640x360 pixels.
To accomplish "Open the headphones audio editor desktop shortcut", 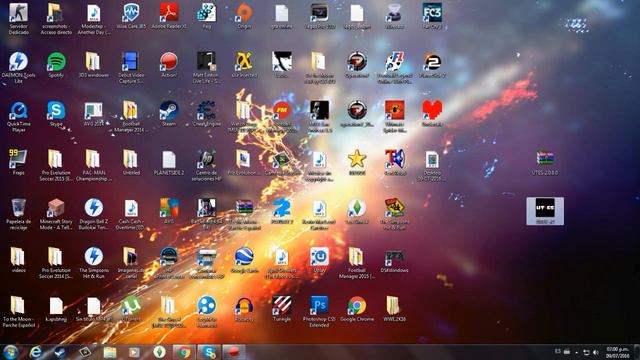I will [x=244, y=309].
